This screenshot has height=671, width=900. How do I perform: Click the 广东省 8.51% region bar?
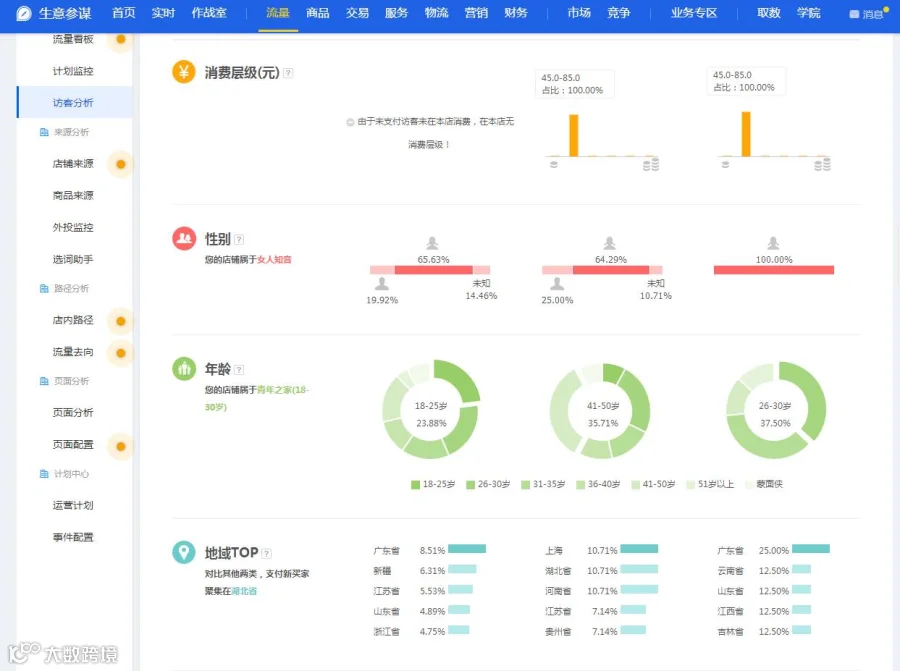(467, 549)
